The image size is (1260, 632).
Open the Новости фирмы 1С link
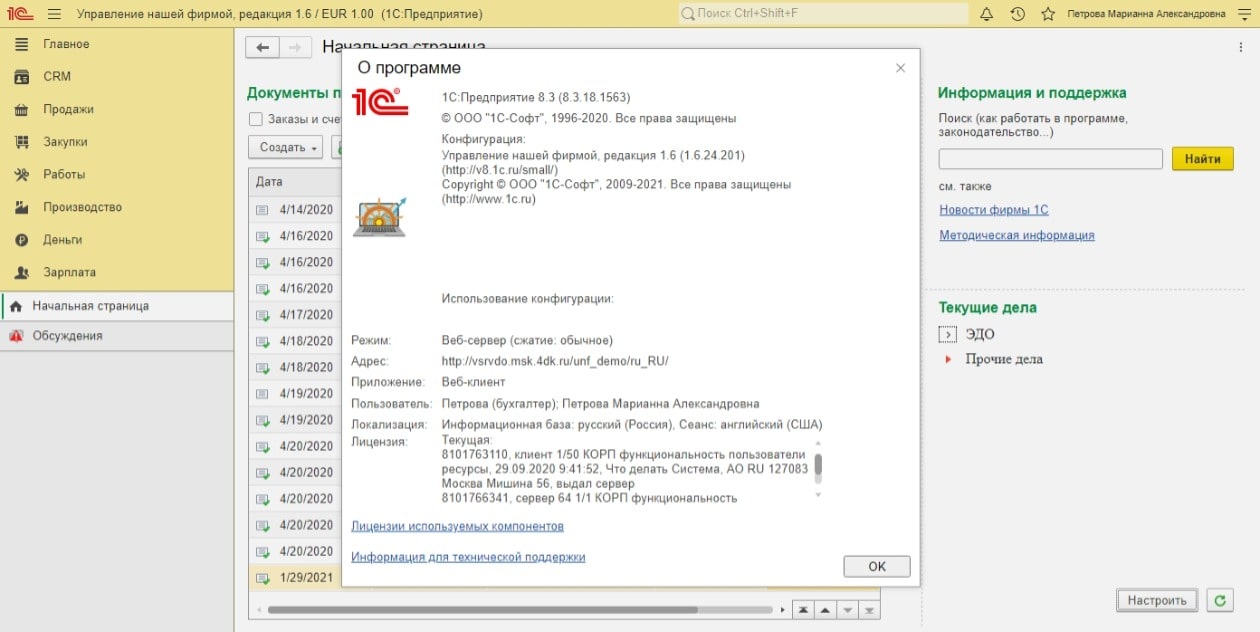click(x=994, y=210)
